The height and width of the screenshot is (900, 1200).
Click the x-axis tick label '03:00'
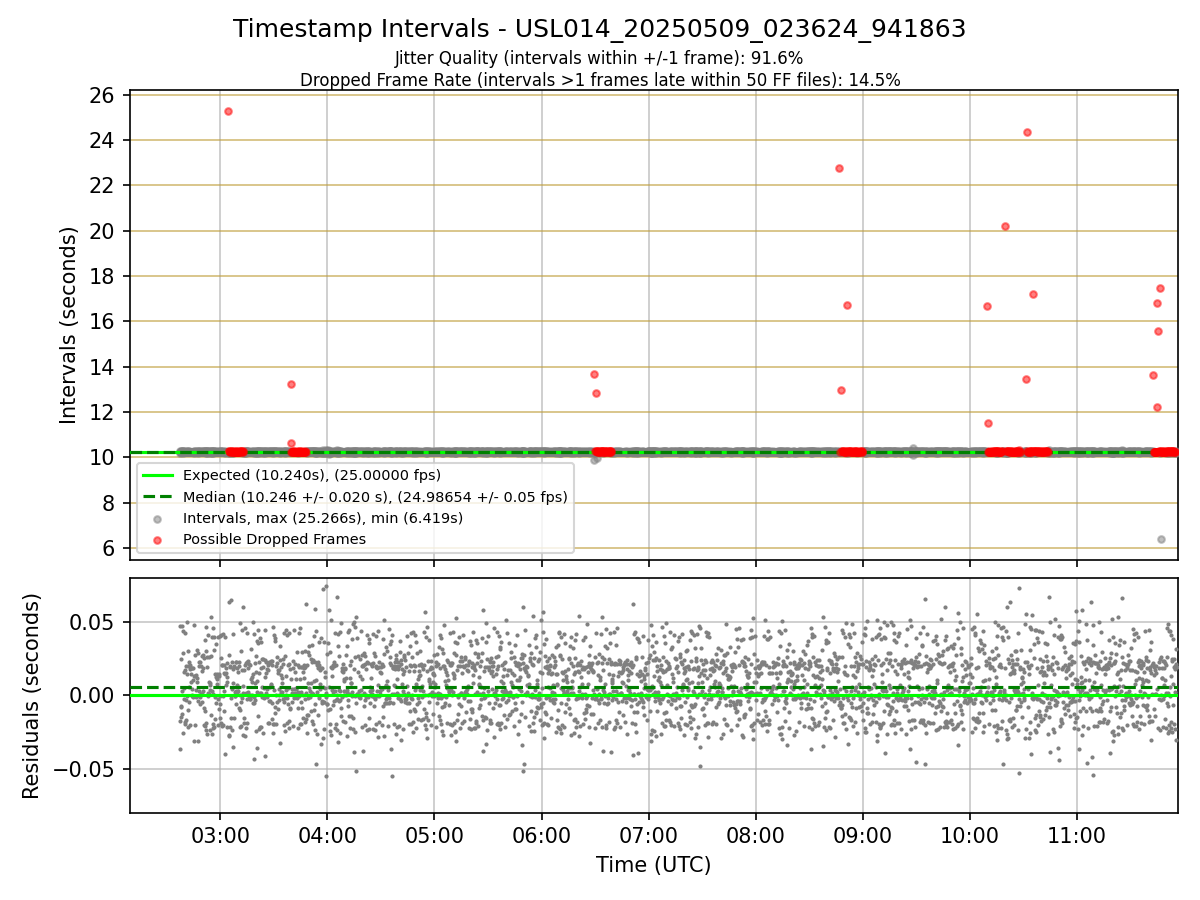click(x=220, y=835)
